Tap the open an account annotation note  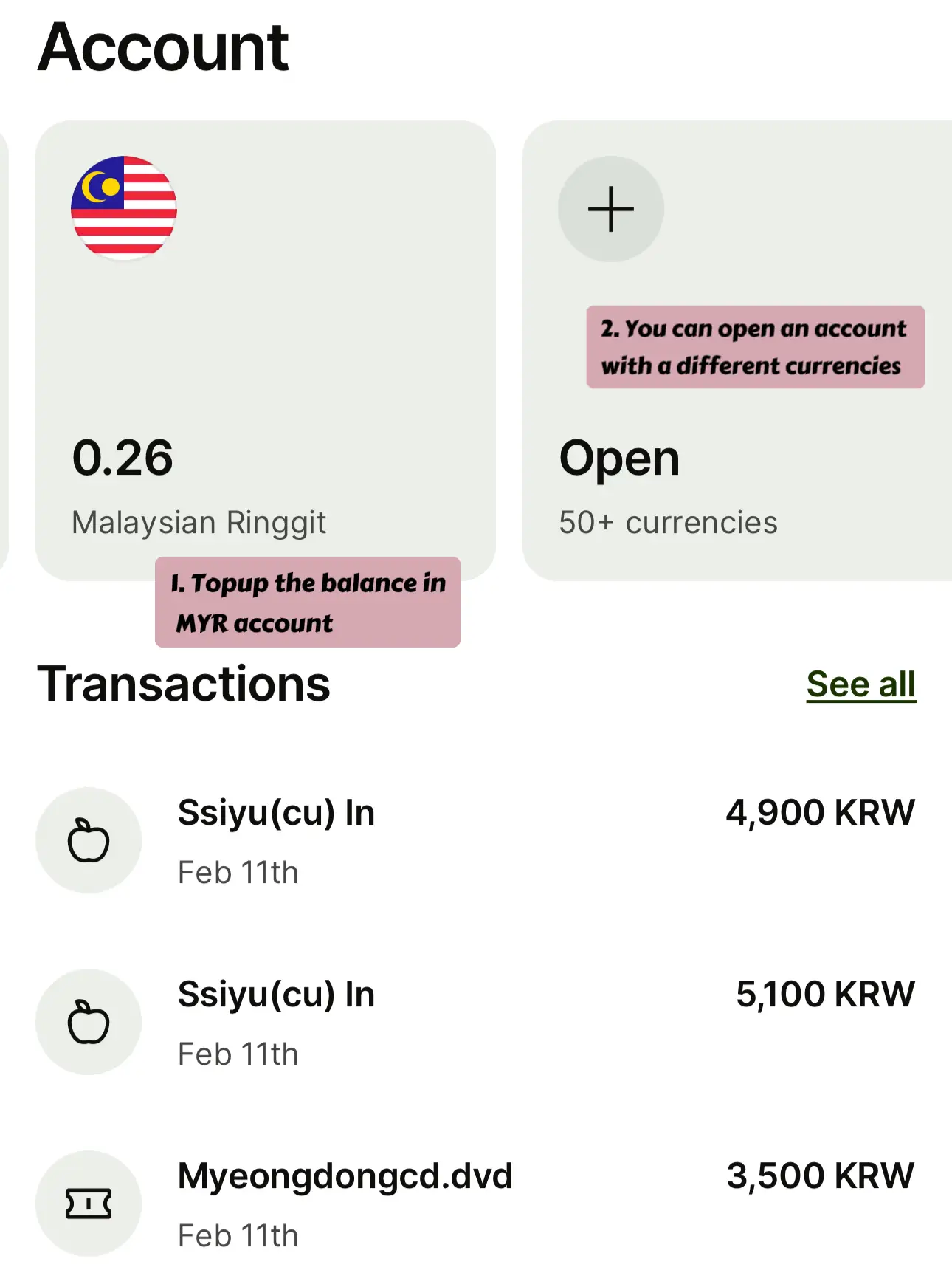pos(756,347)
